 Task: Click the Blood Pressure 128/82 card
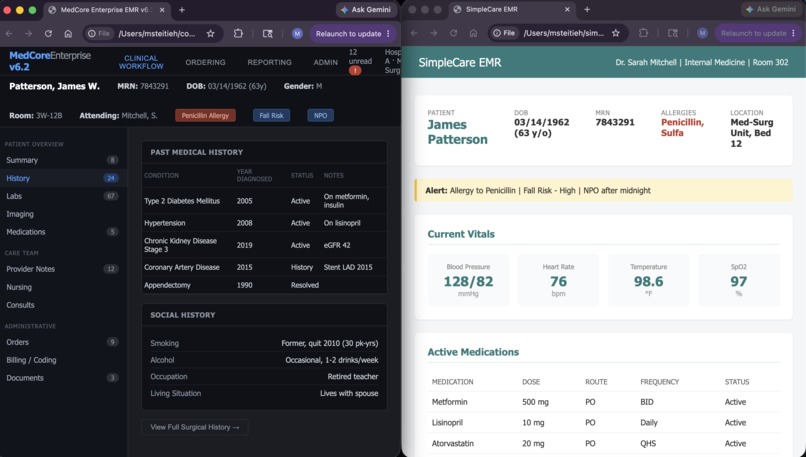[468, 280]
